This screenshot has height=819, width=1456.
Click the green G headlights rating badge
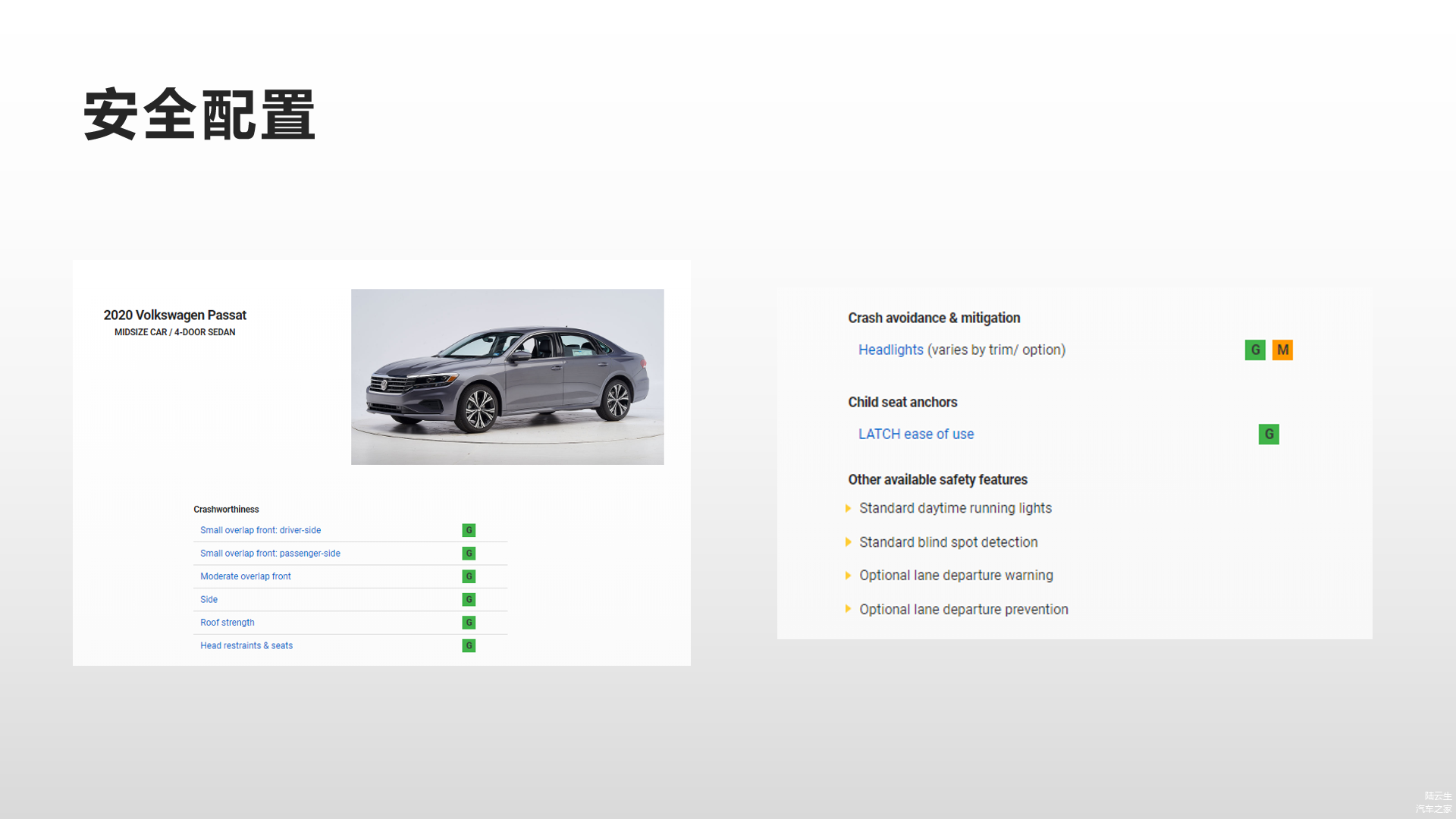(x=1255, y=350)
